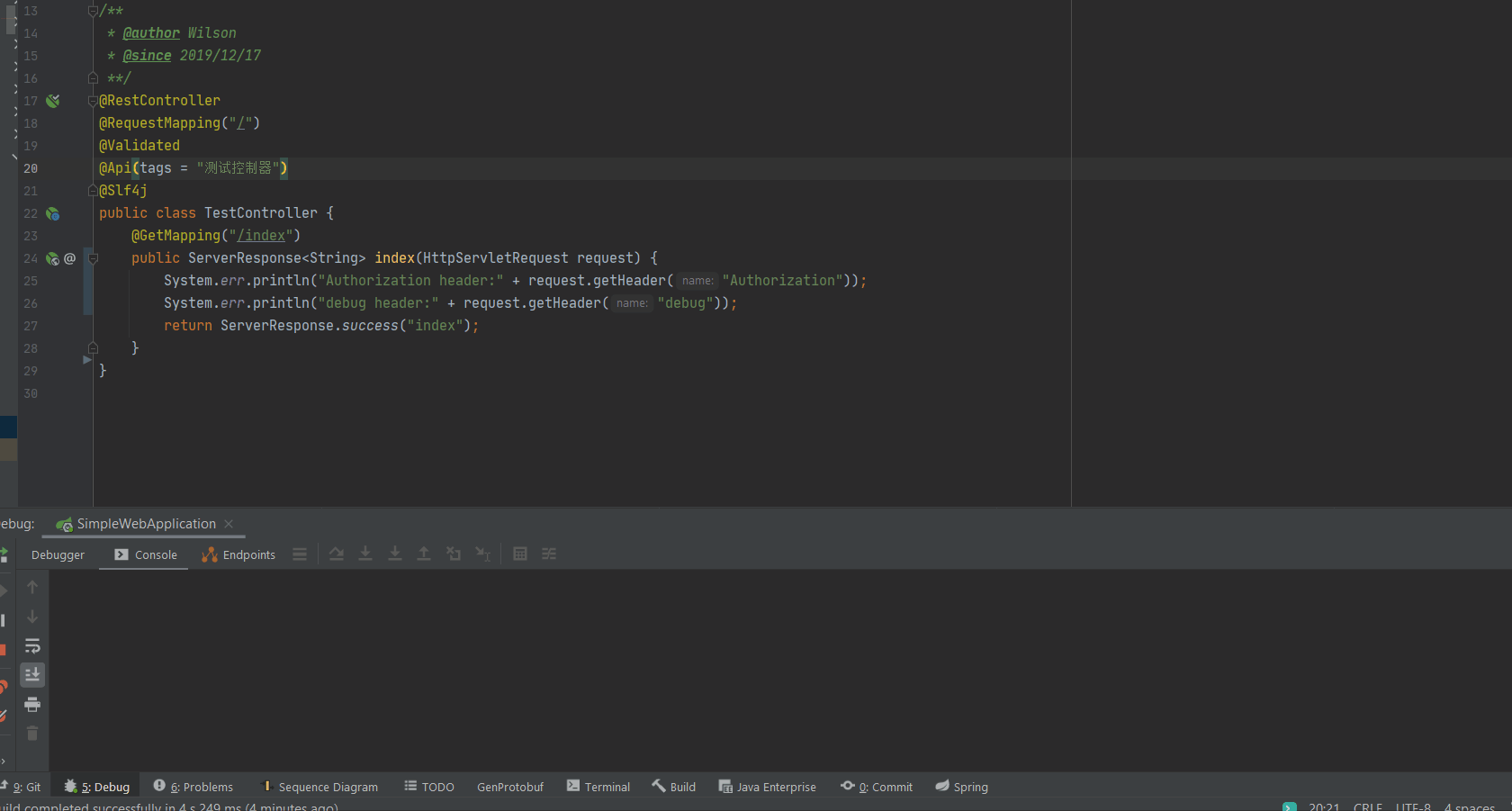
Task: Switch to the Console tab
Action: point(146,554)
